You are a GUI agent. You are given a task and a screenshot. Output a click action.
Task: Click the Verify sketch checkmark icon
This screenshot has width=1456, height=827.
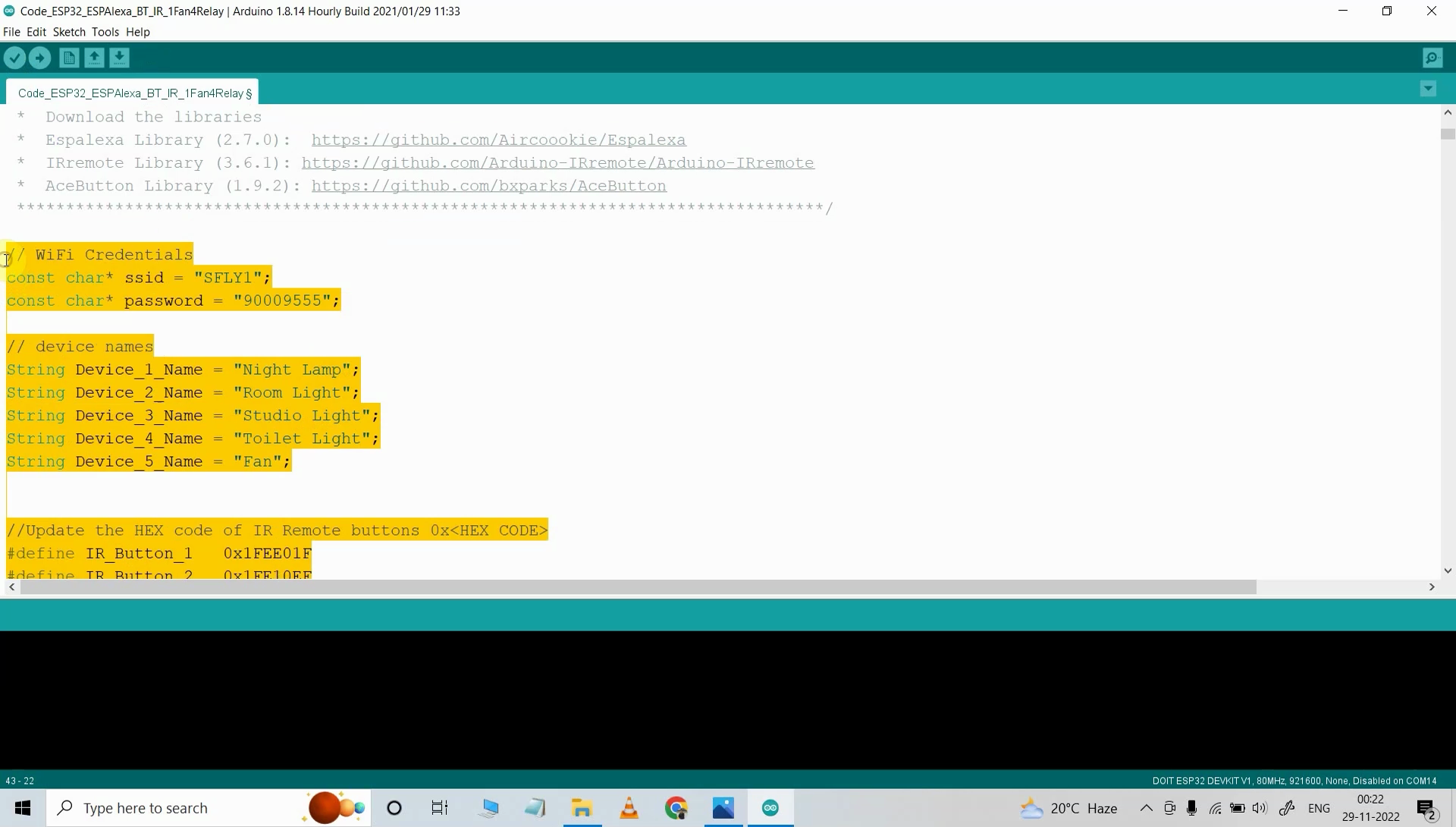(14, 58)
